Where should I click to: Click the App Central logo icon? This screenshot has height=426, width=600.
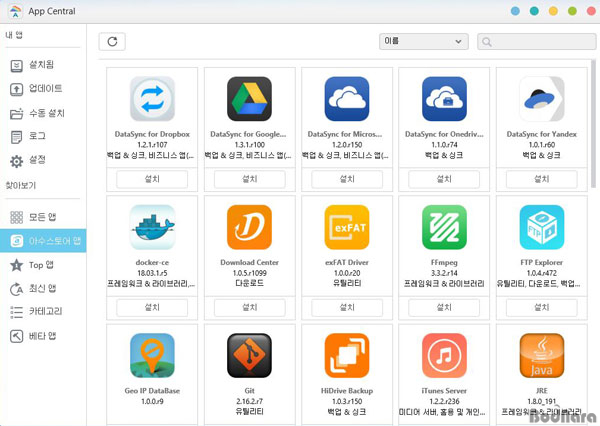click(x=15, y=11)
